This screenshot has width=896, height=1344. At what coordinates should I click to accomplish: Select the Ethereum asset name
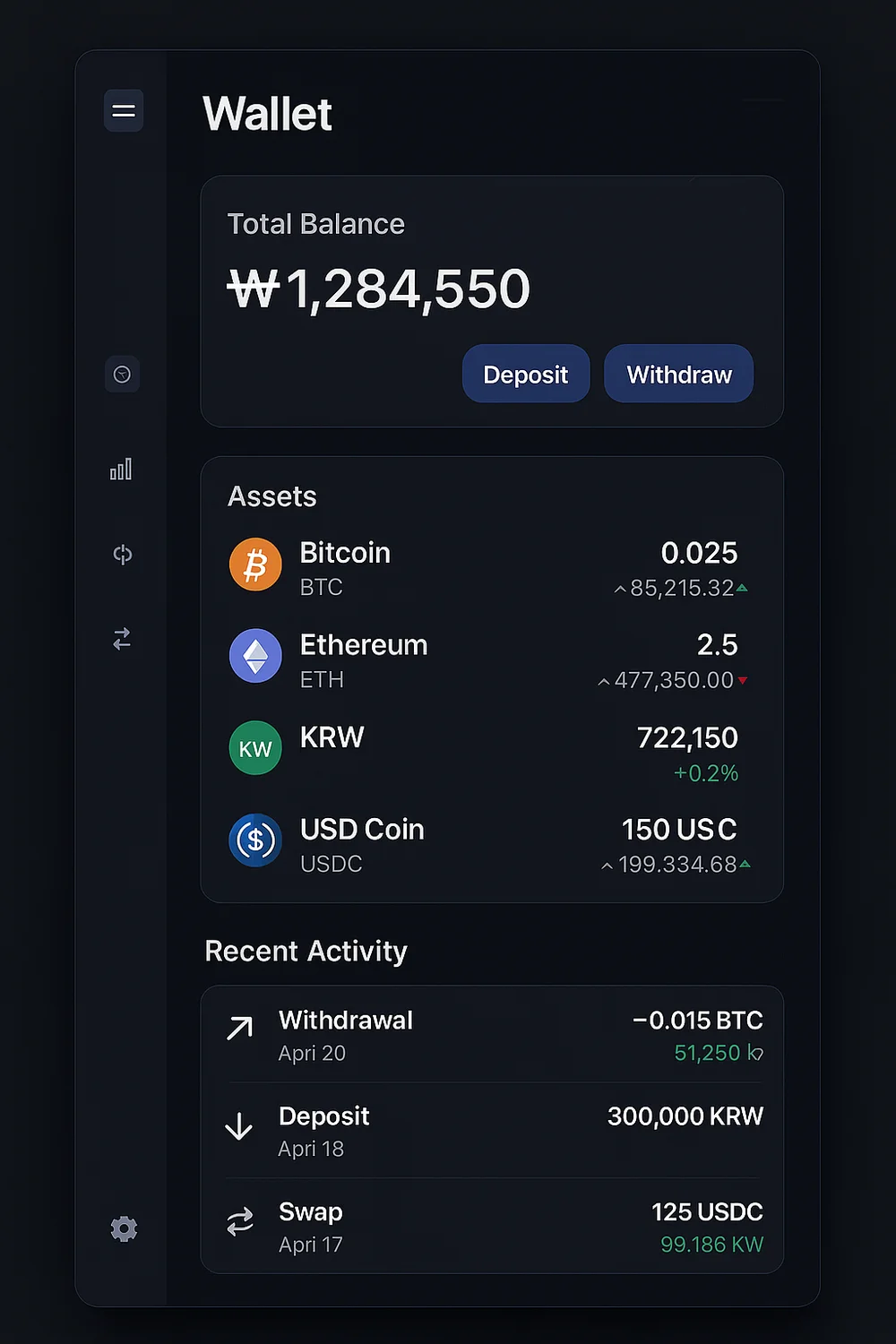coord(363,645)
